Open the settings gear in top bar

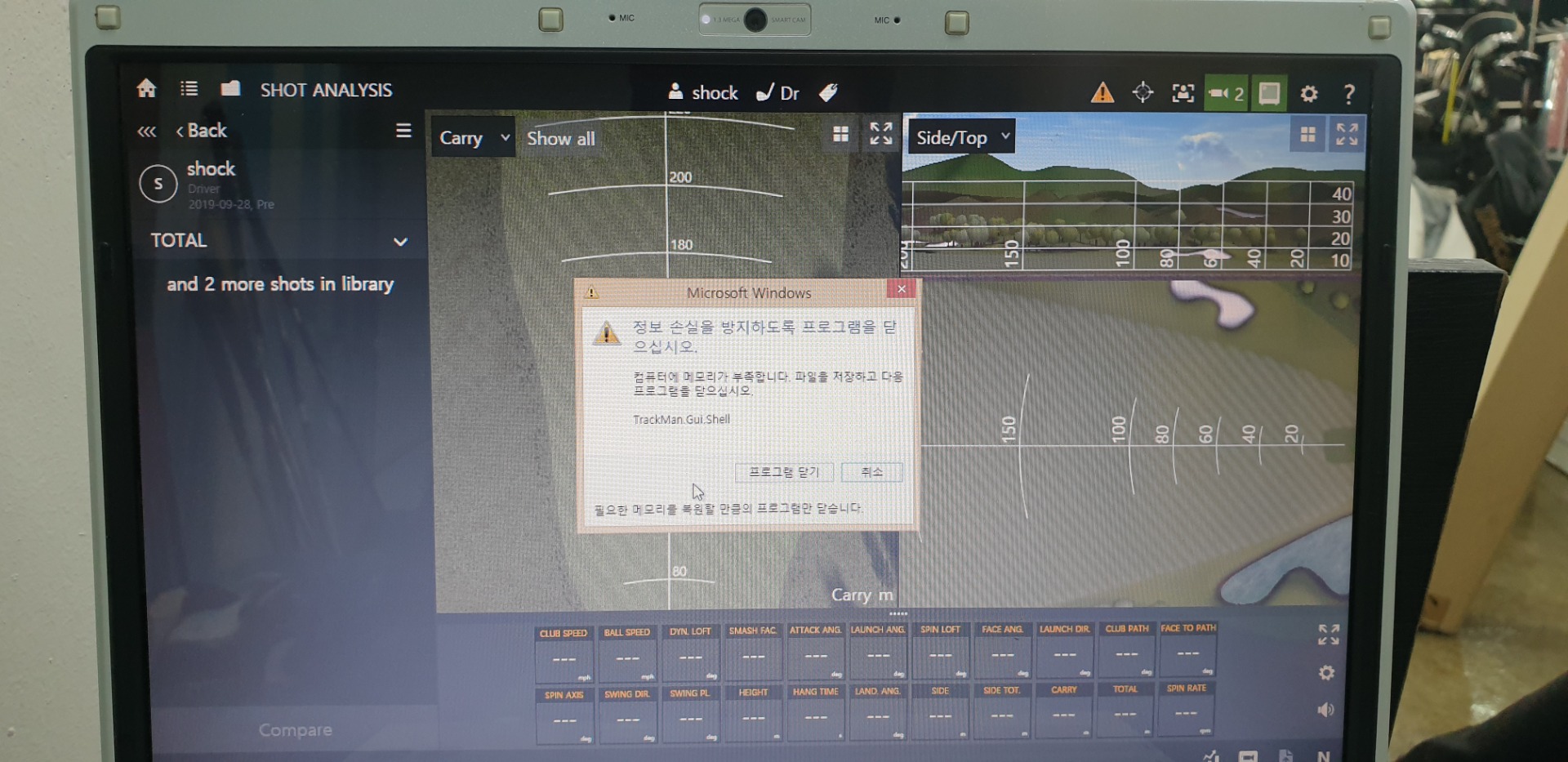tap(1308, 94)
